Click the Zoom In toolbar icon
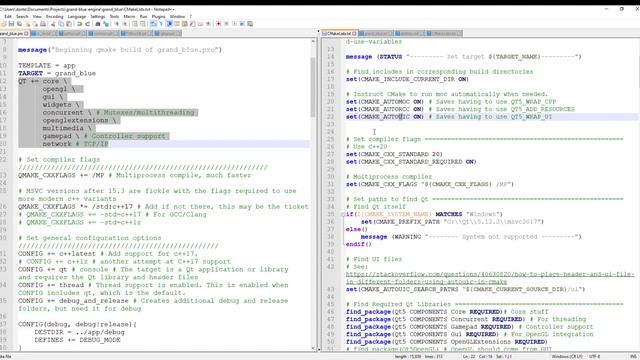This screenshot has height=360, width=640. coord(117,24)
